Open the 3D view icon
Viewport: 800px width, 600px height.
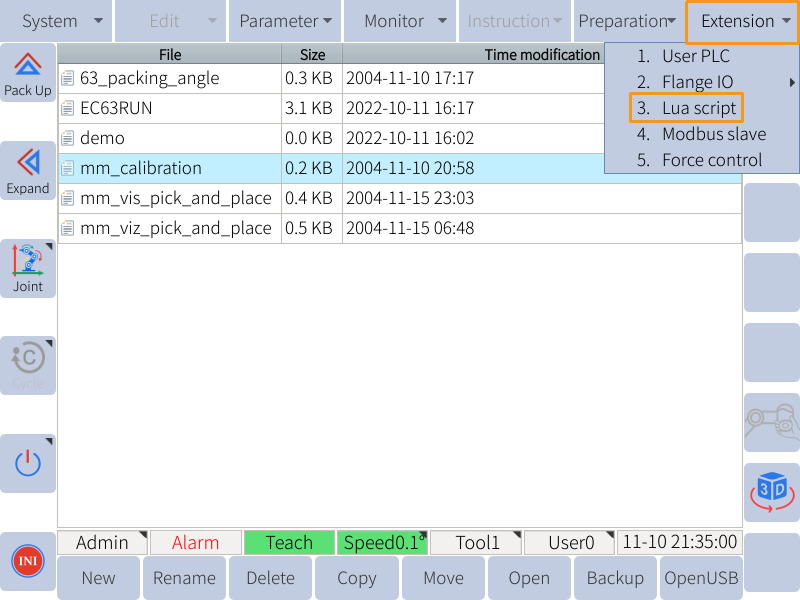click(x=772, y=492)
